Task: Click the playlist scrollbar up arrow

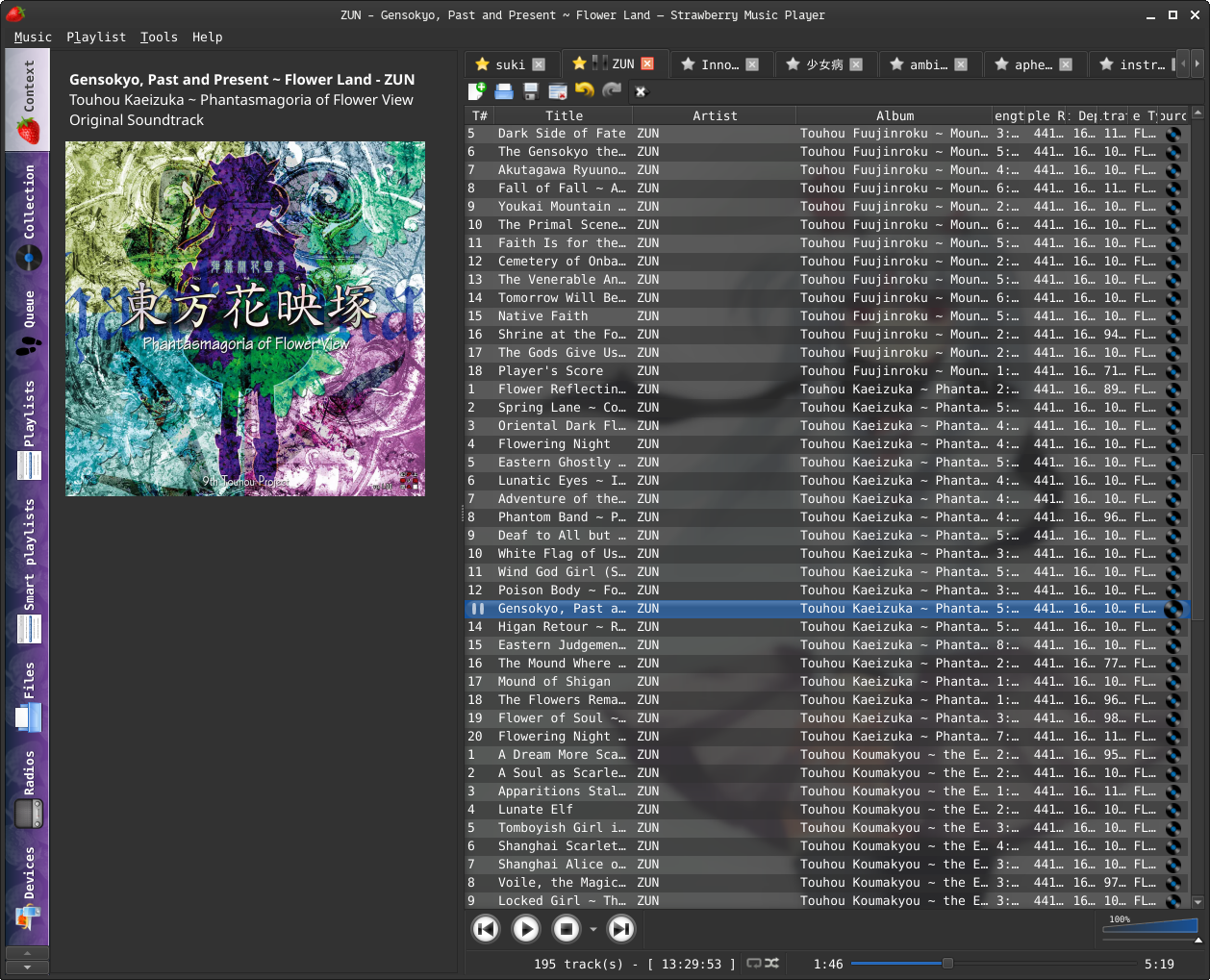Action: [1197, 113]
